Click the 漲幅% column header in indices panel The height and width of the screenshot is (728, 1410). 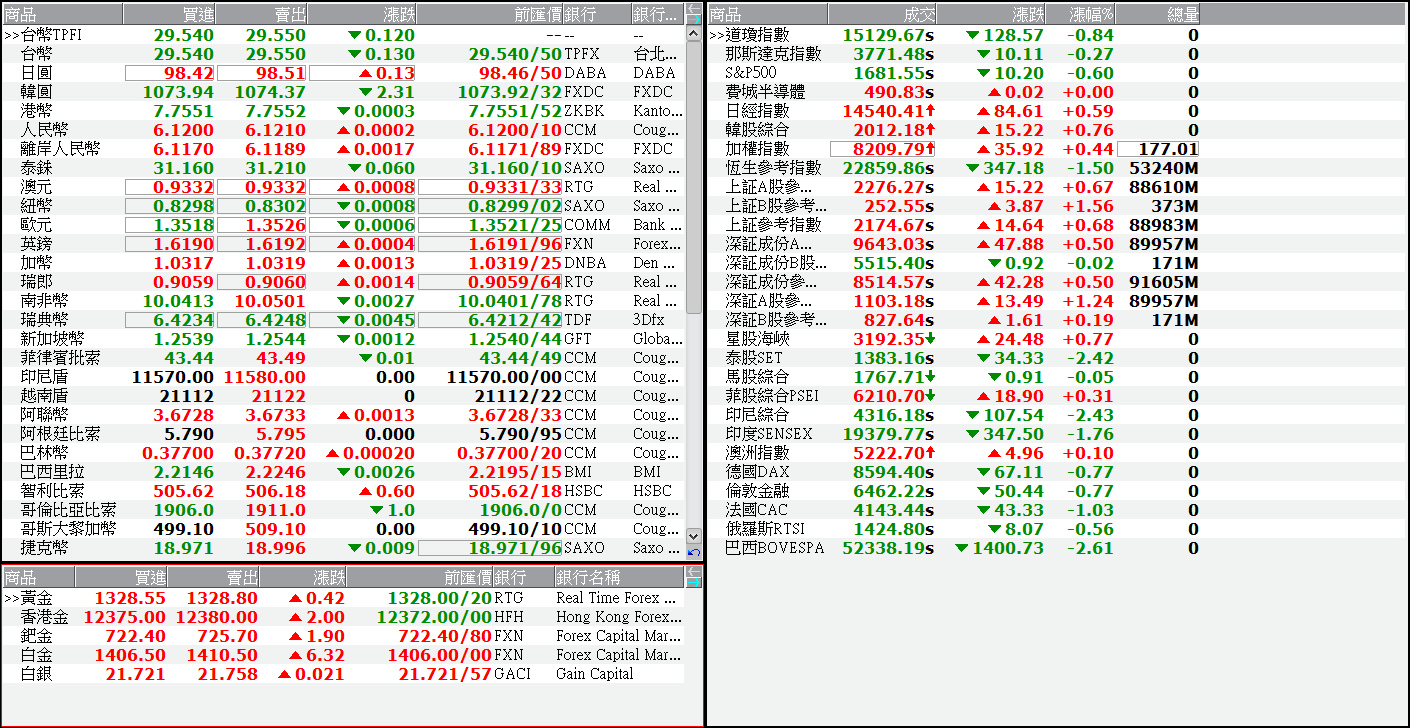point(1081,14)
